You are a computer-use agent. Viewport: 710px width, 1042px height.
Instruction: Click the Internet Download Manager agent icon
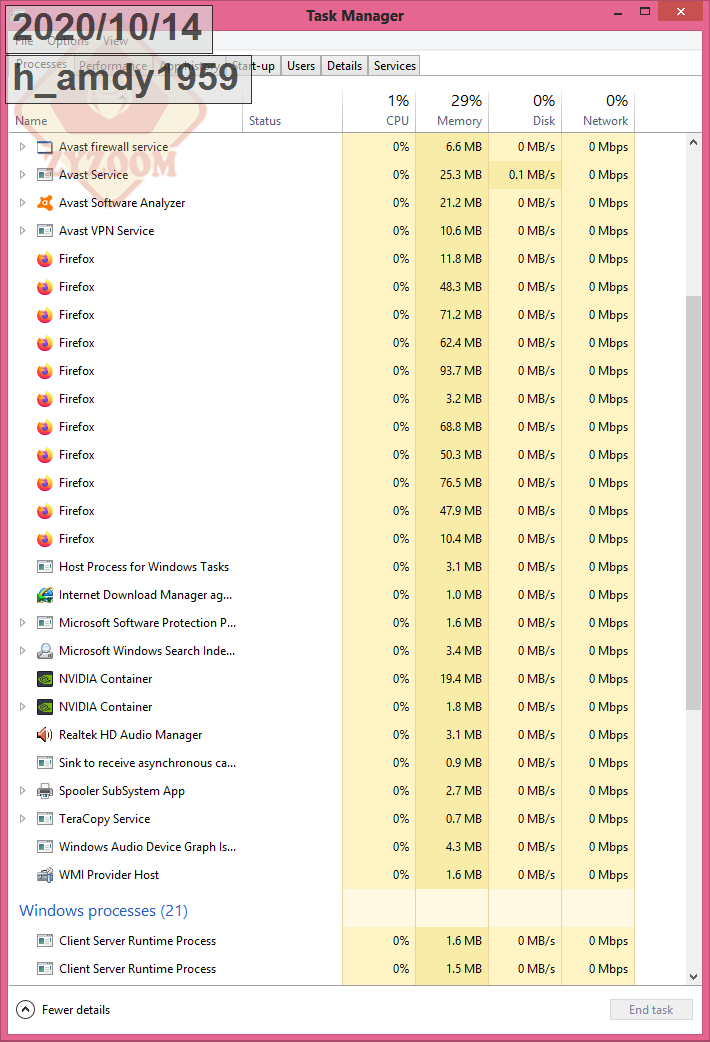[45, 595]
